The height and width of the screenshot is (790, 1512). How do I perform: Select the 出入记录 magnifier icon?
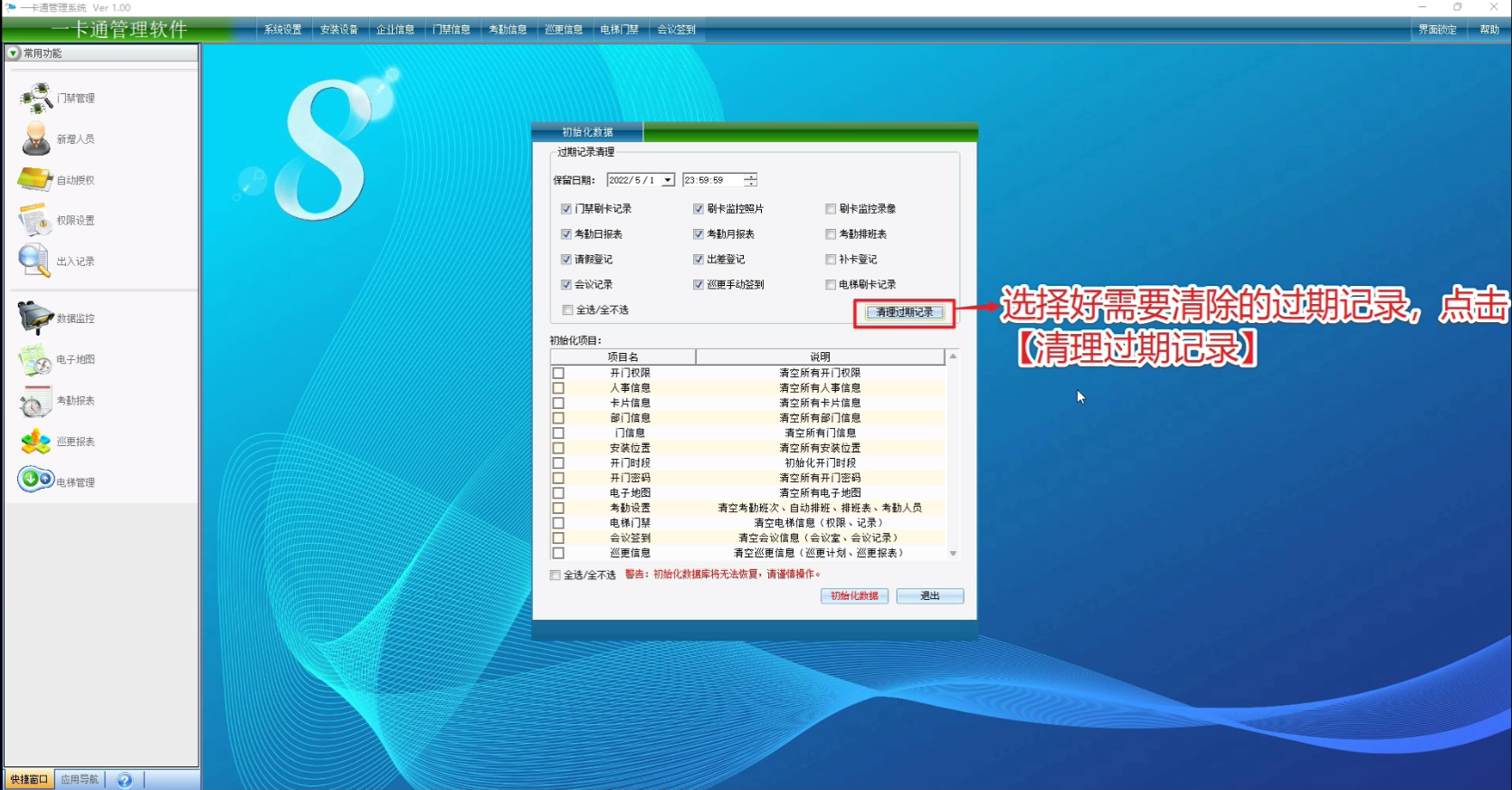[34, 261]
